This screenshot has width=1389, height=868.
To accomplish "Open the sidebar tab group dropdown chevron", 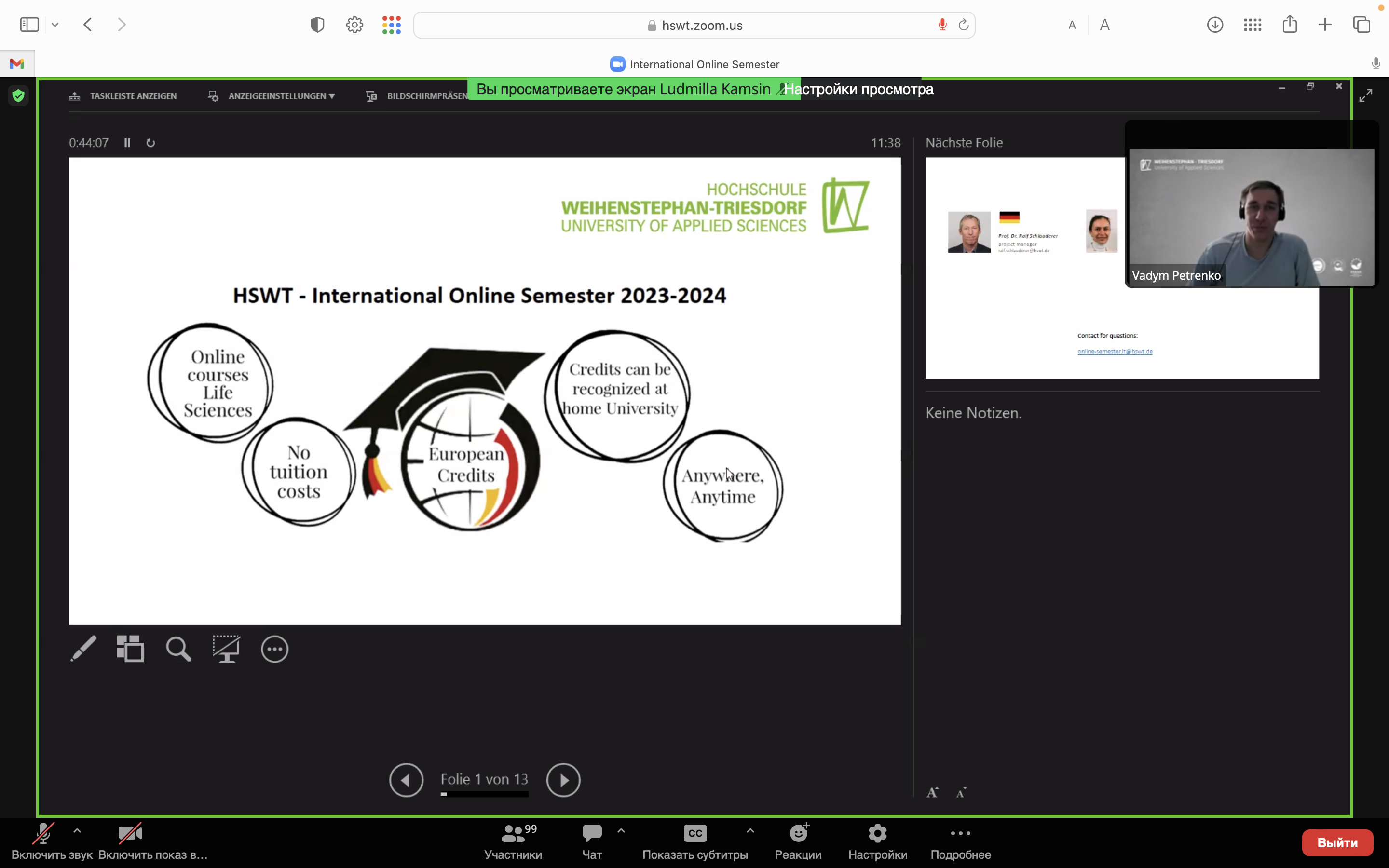I will [55, 25].
